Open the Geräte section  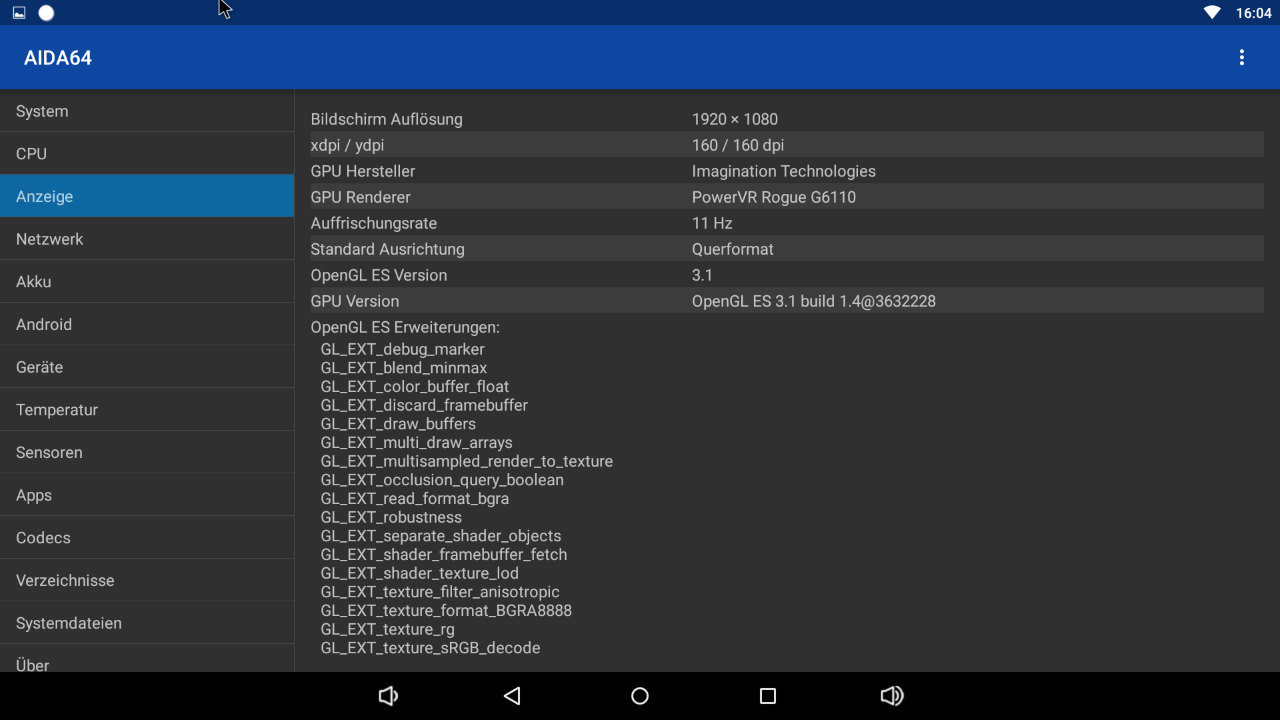coord(147,367)
